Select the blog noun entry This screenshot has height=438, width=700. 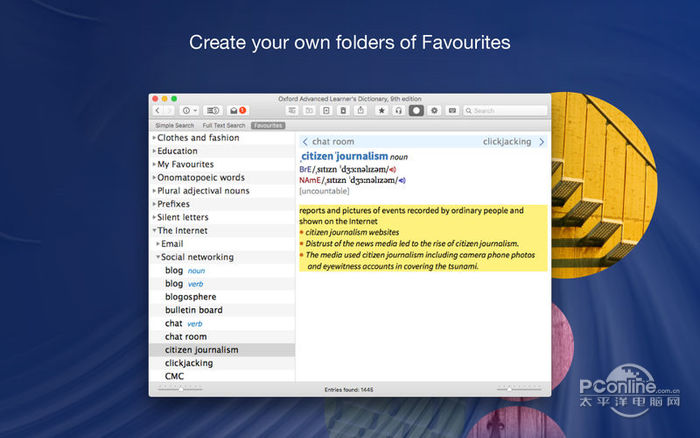[x=222, y=270]
